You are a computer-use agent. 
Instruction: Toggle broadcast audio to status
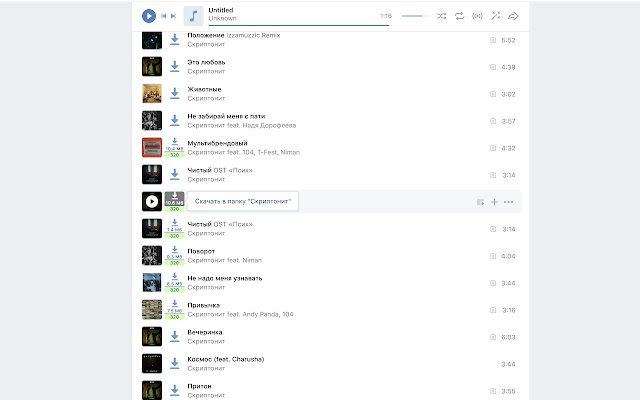pyautogui.click(x=477, y=16)
